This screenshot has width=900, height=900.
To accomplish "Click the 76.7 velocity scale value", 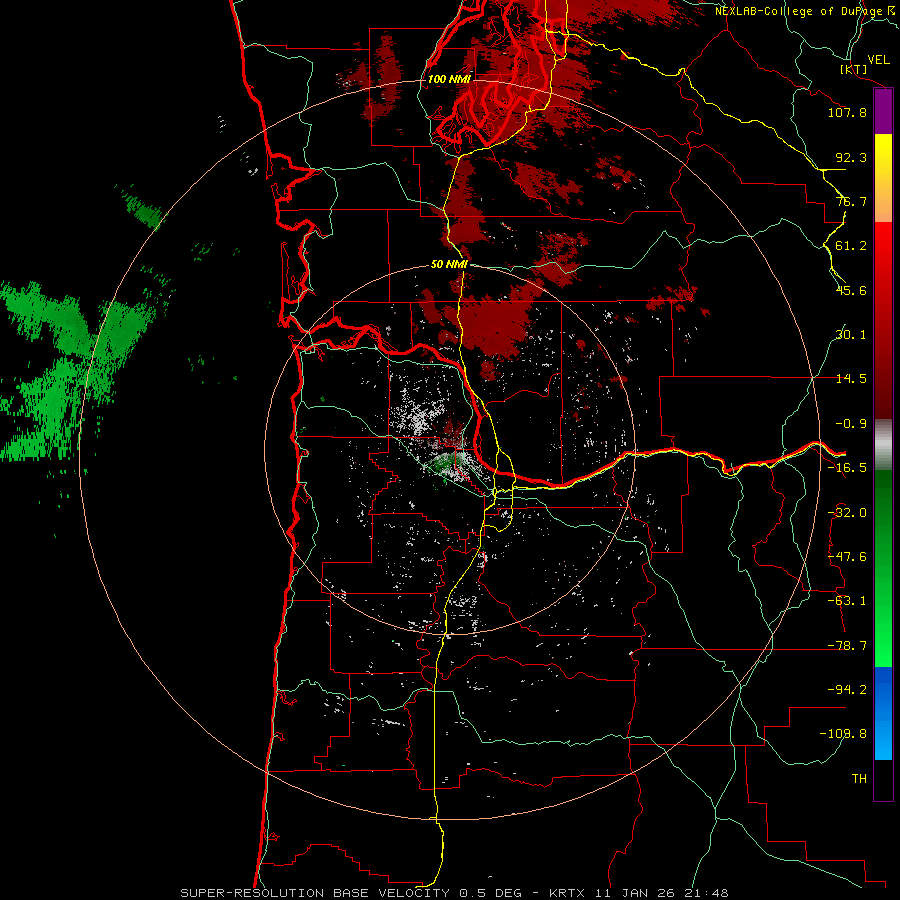I will (x=851, y=201).
